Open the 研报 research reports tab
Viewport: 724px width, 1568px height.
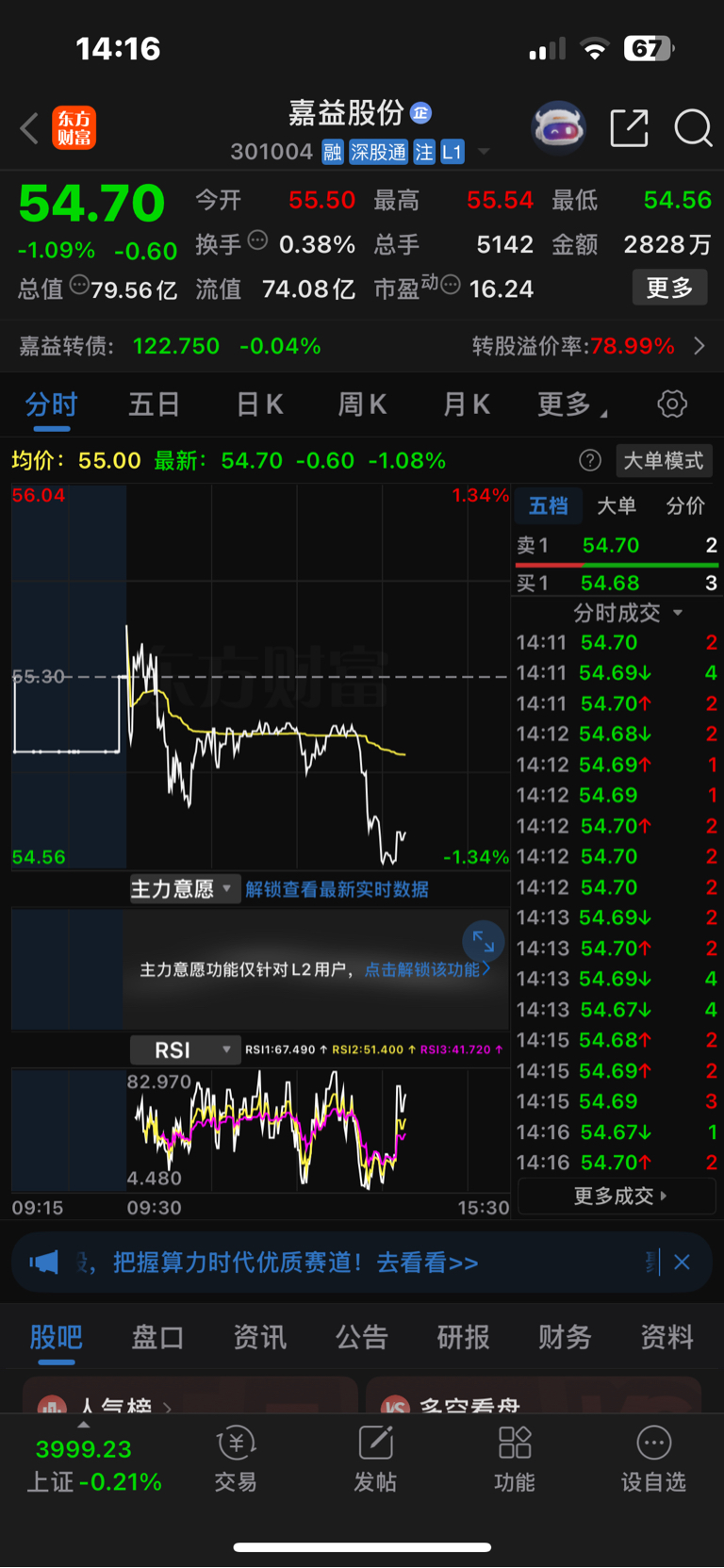(463, 1336)
